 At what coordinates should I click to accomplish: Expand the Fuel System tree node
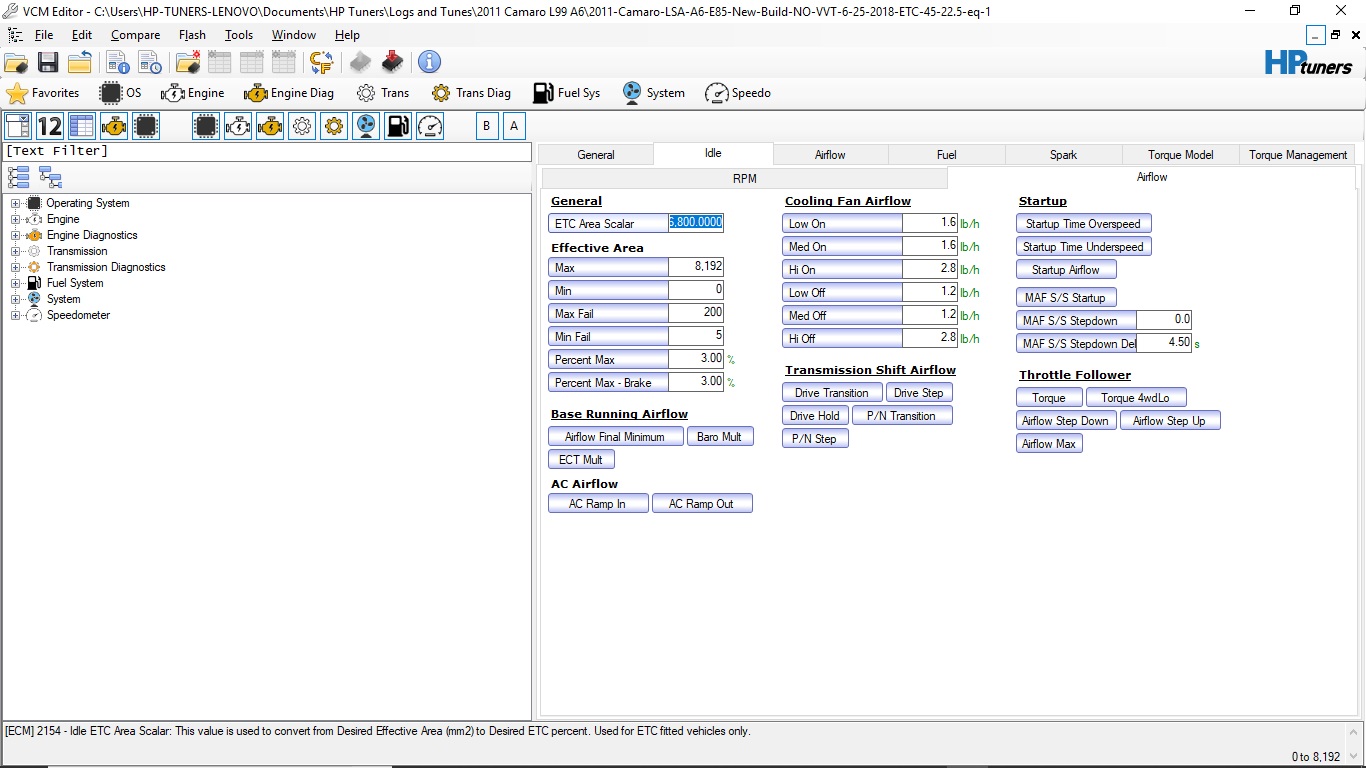point(16,283)
